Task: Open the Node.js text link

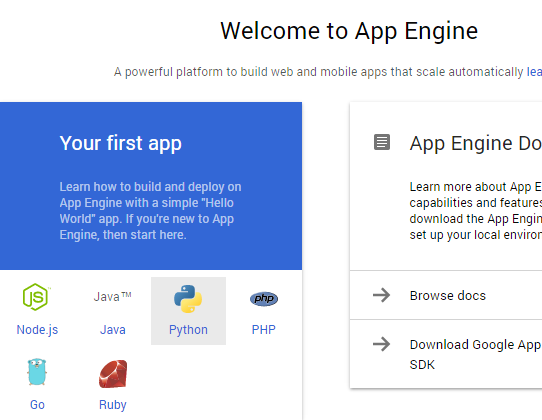Action: (x=37, y=330)
